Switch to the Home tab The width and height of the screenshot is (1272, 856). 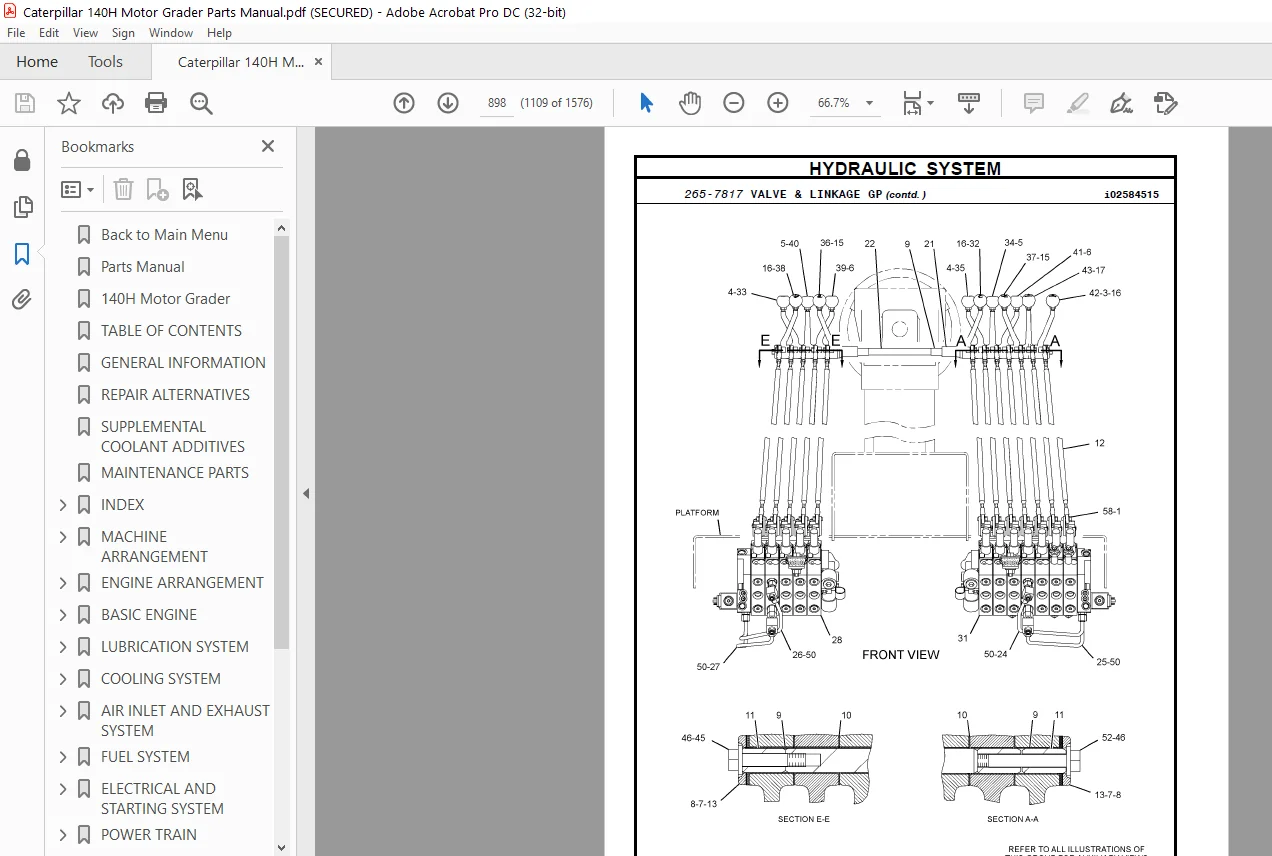click(37, 62)
